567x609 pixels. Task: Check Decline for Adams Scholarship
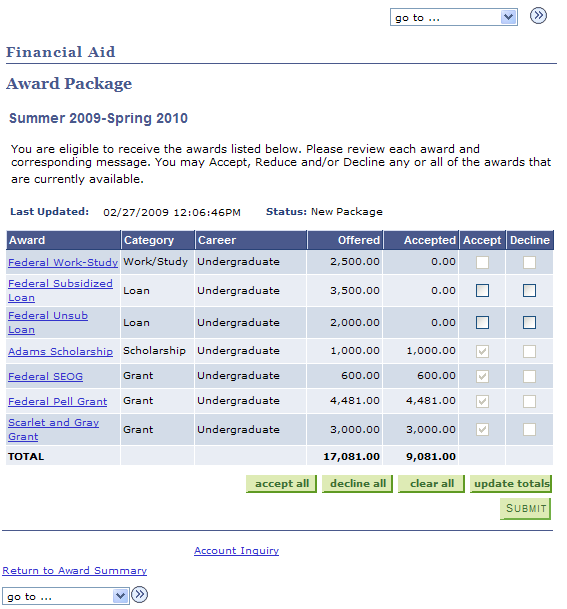pyautogui.click(x=529, y=351)
